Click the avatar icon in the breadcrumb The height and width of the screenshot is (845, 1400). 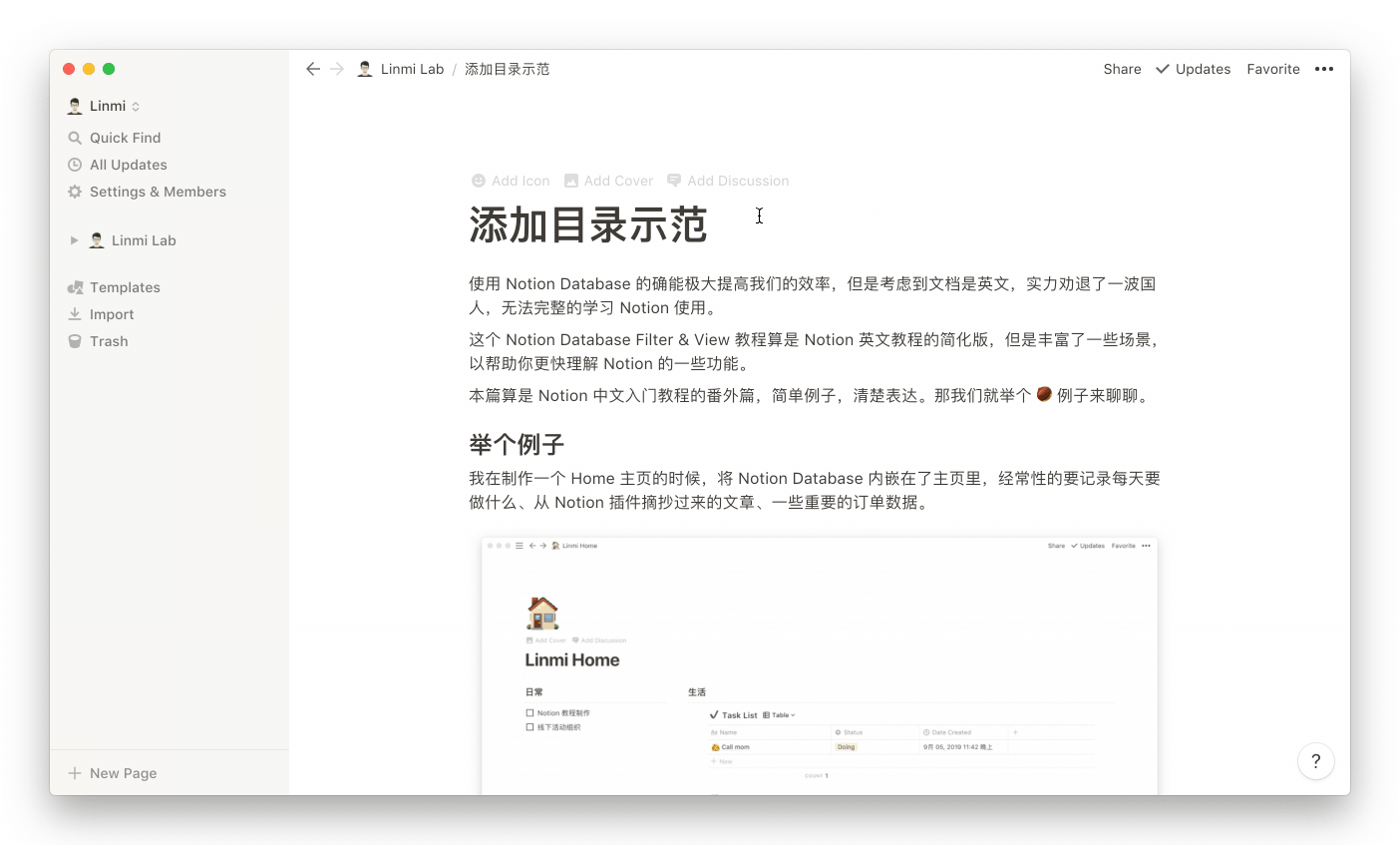click(x=365, y=69)
